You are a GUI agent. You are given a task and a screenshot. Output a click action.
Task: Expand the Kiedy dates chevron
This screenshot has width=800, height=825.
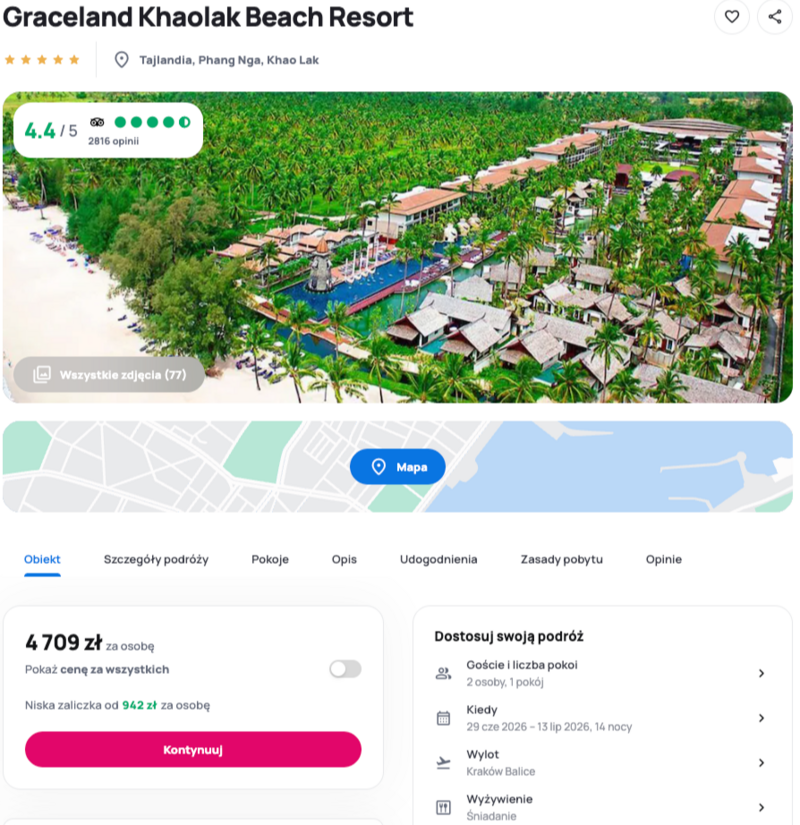tap(761, 718)
